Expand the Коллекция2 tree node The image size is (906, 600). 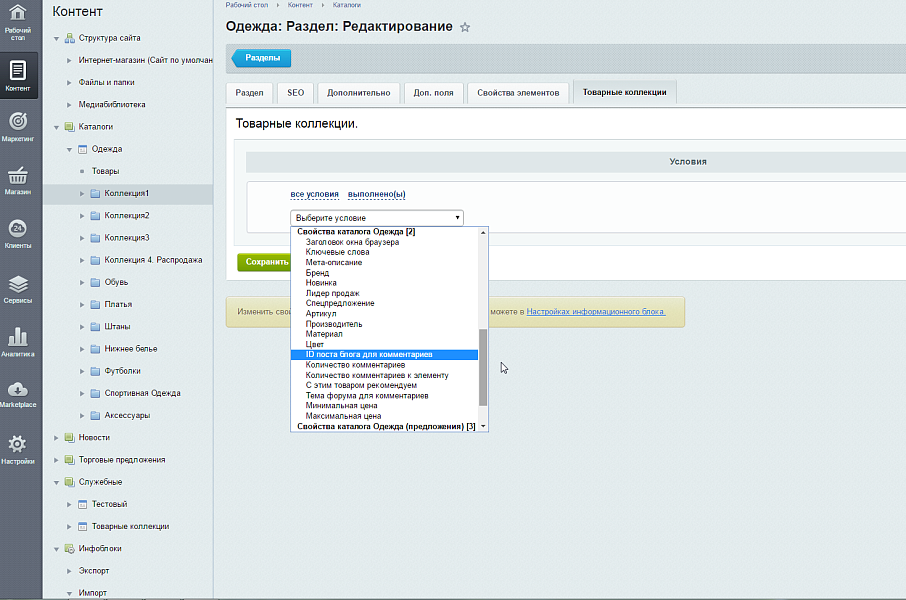coord(81,216)
